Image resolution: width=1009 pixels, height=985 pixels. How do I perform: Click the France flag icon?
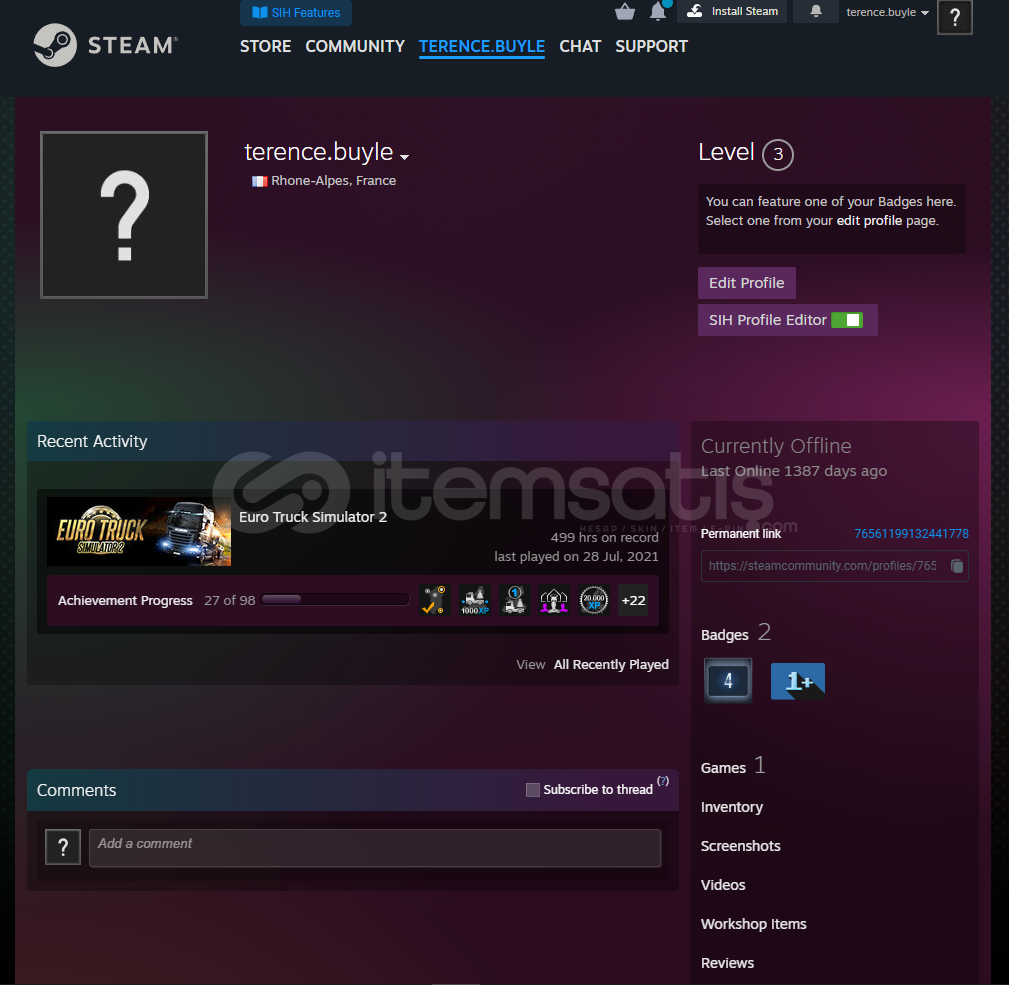point(259,181)
